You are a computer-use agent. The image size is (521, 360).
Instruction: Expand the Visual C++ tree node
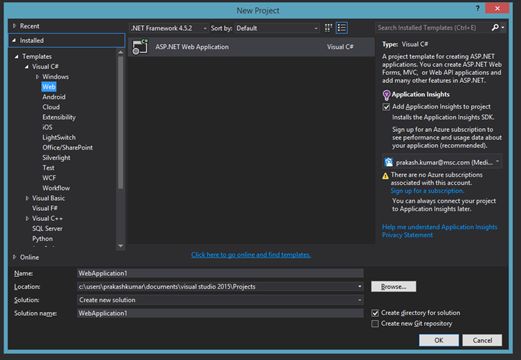27,218
